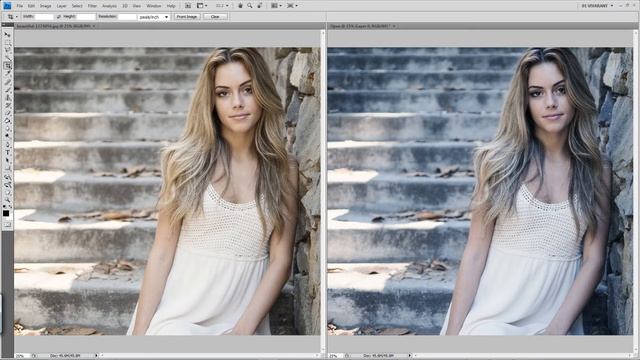Select the Lasso tool
This screenshot has height=360, width=640.
7,50
